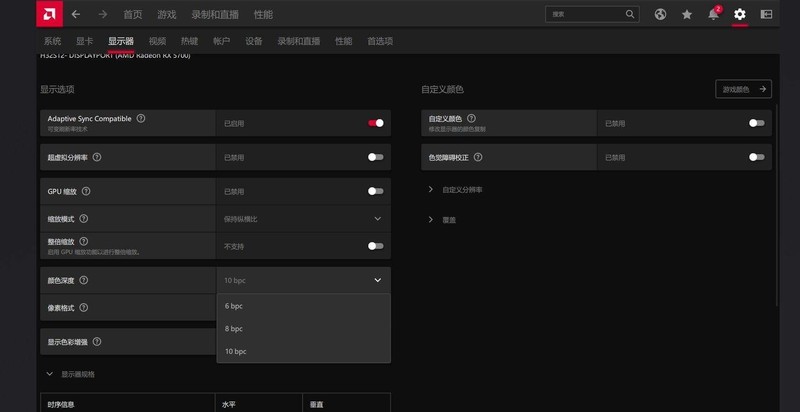Show help for 显示色彩增强
The height and width of the screenshot is (412, 800).
pos(97,342)
